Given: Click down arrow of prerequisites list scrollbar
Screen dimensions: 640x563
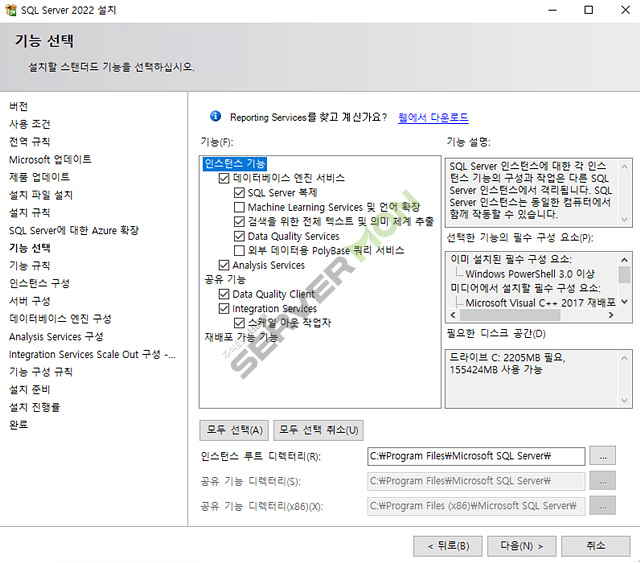Looking at the screenshot, I should pyautogui.click(x=624, y=302).
